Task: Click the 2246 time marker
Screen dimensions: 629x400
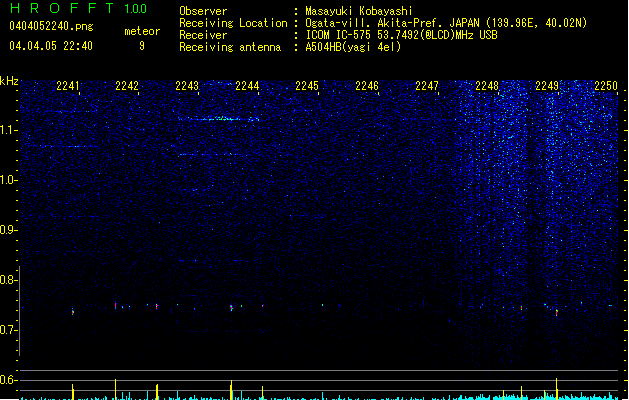Action: coord(367,86)
